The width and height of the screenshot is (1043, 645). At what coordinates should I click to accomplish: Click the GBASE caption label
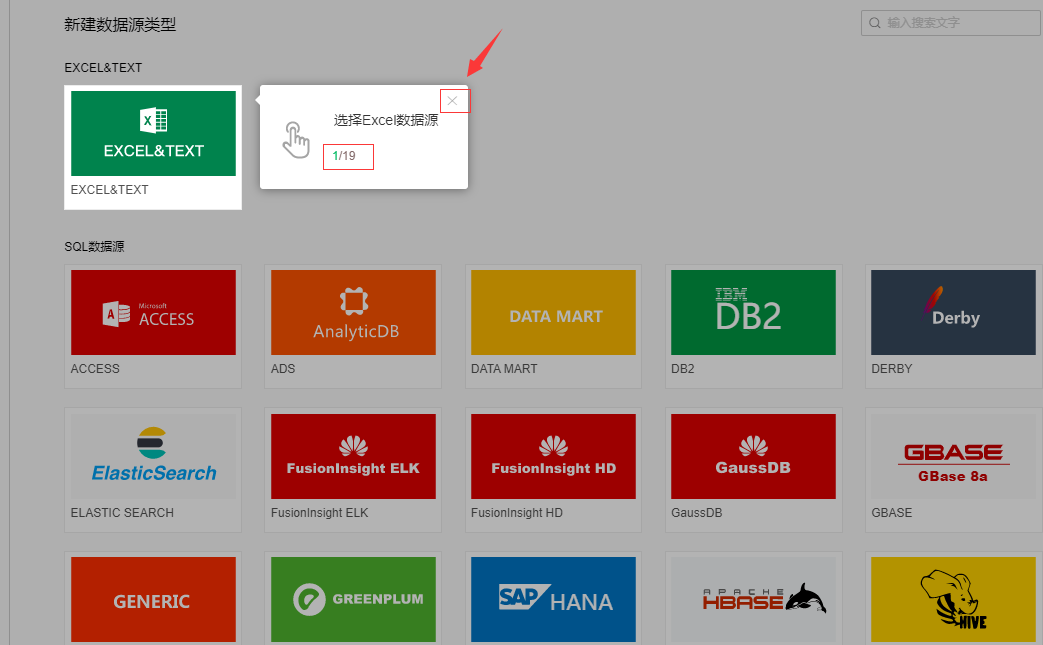(892, 513)
